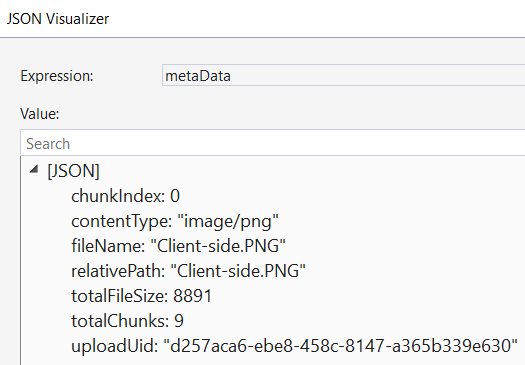
Task: Click the Expression label
Action: coord(57,76)
